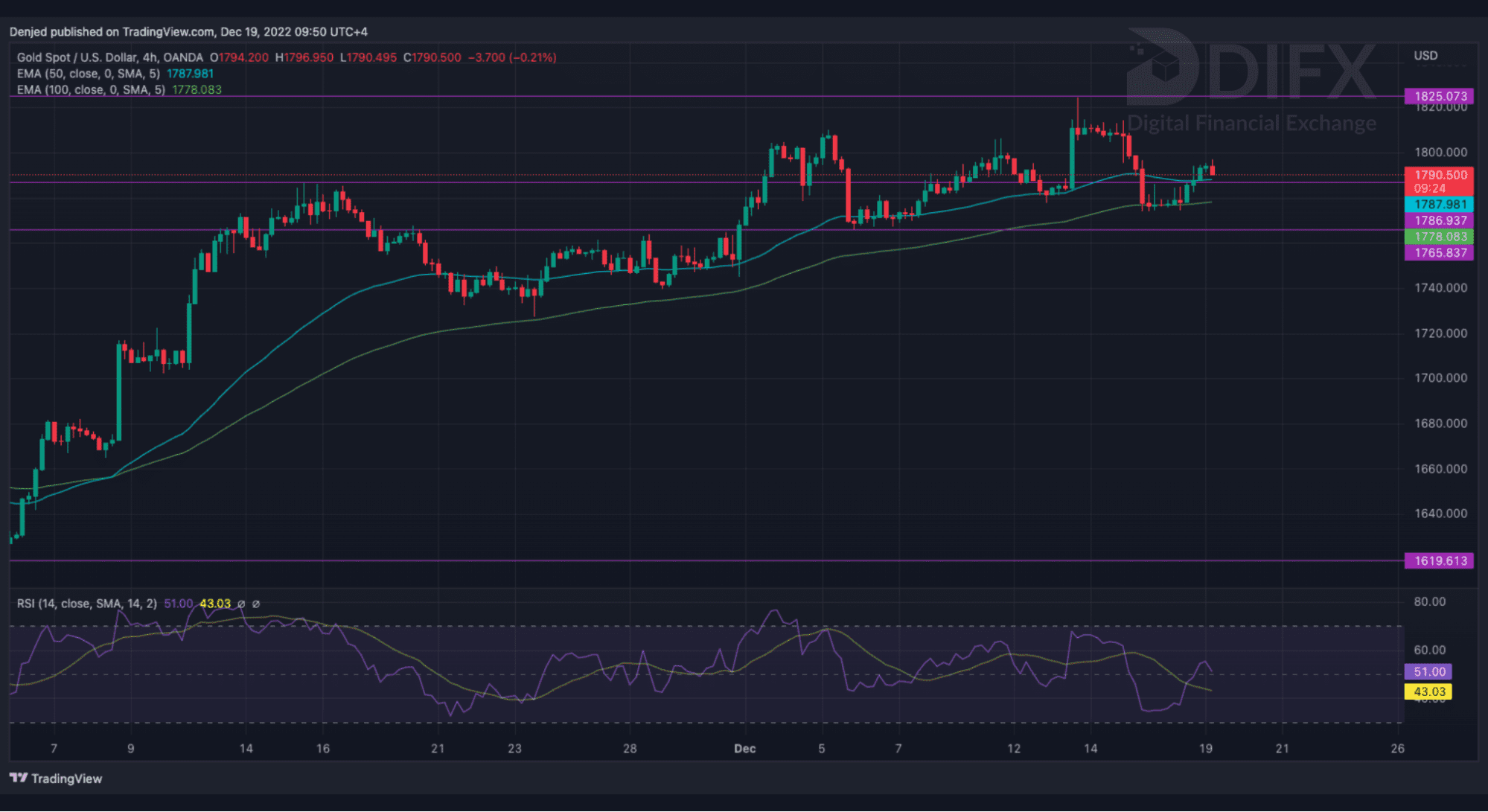Click the 1765.837 purple price level label
This screenshot has width=1488, height=812.
1440,253
